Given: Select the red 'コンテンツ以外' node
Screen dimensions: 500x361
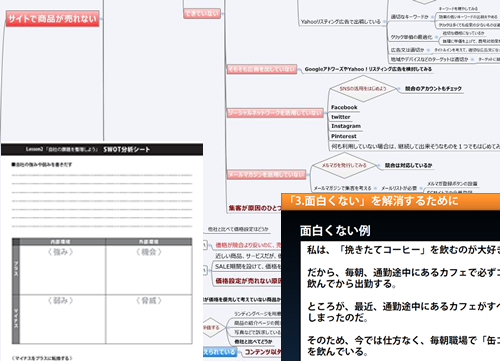Looking at the screenshot, I should [263, 352].
